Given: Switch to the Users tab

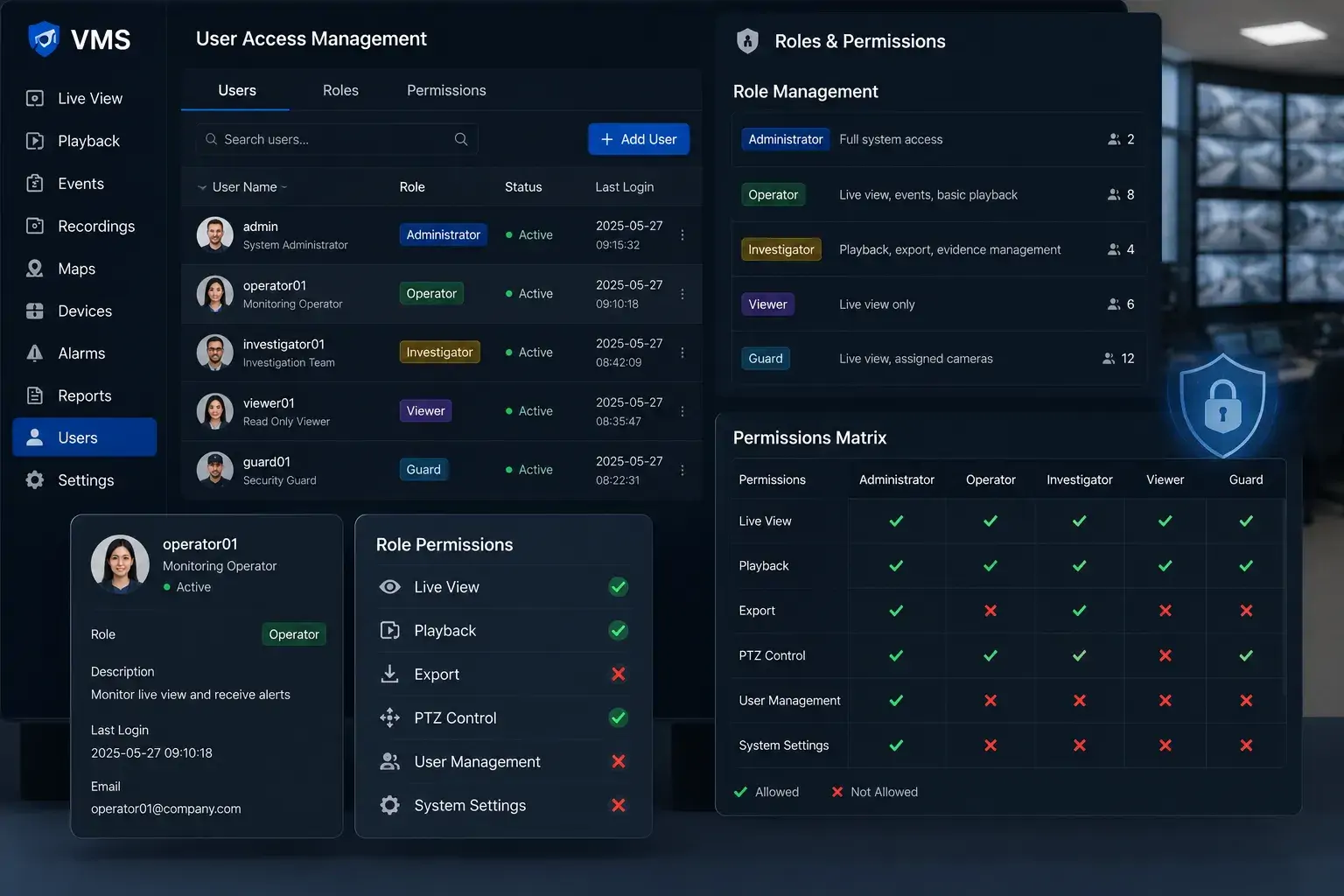Looking at the screenshot, I should click(236, 90).
